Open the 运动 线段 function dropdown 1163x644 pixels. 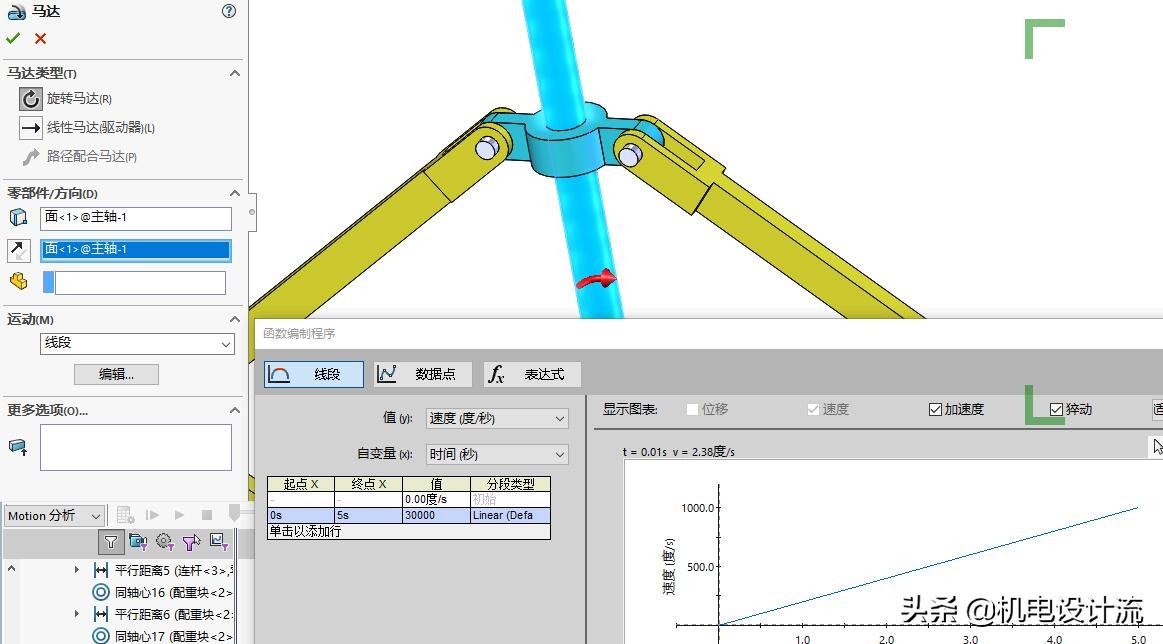pyautogui.click(x=136, y=344)
